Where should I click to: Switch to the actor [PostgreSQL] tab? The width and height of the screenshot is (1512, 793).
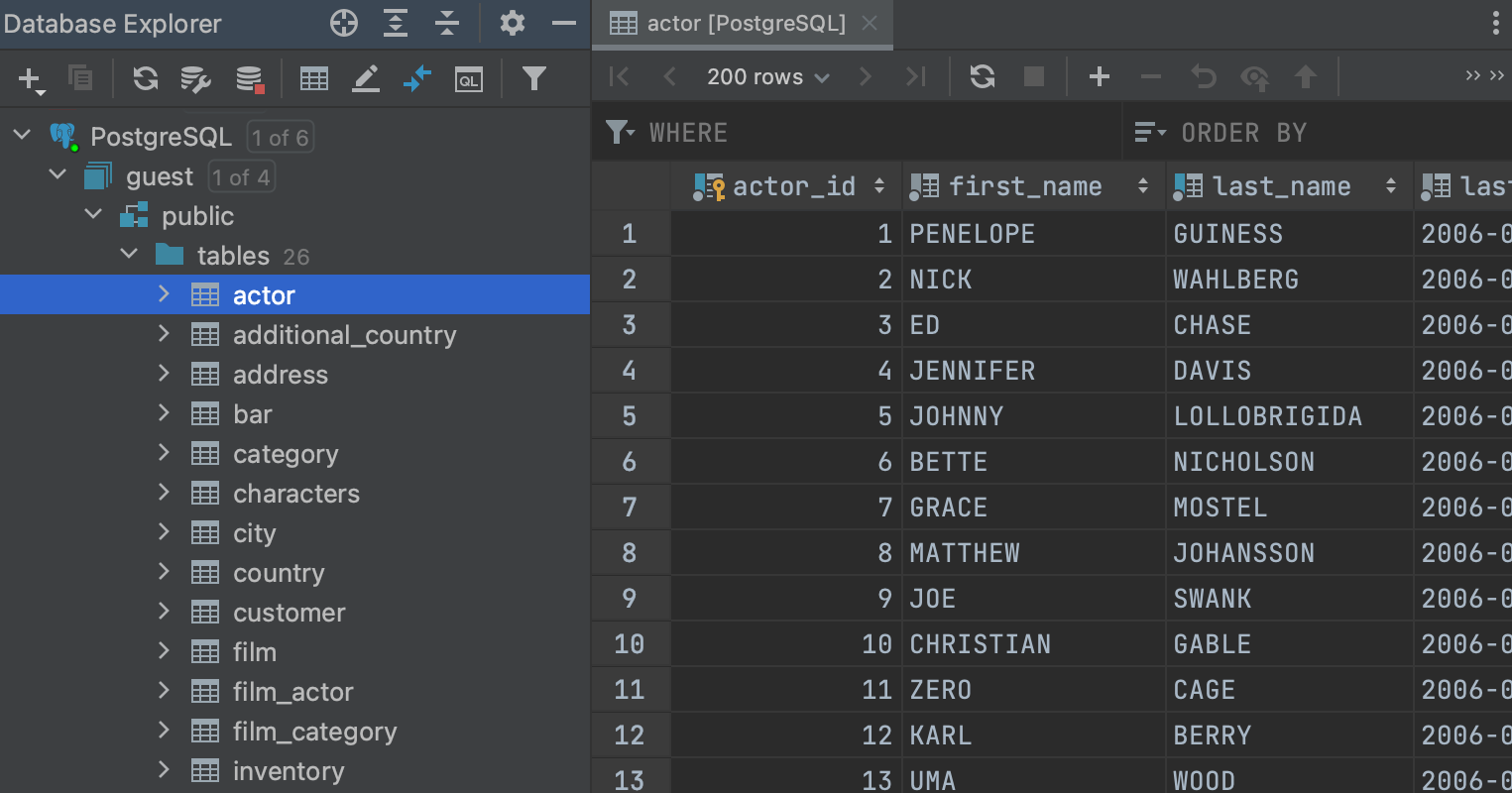click(x=742, y=24)
